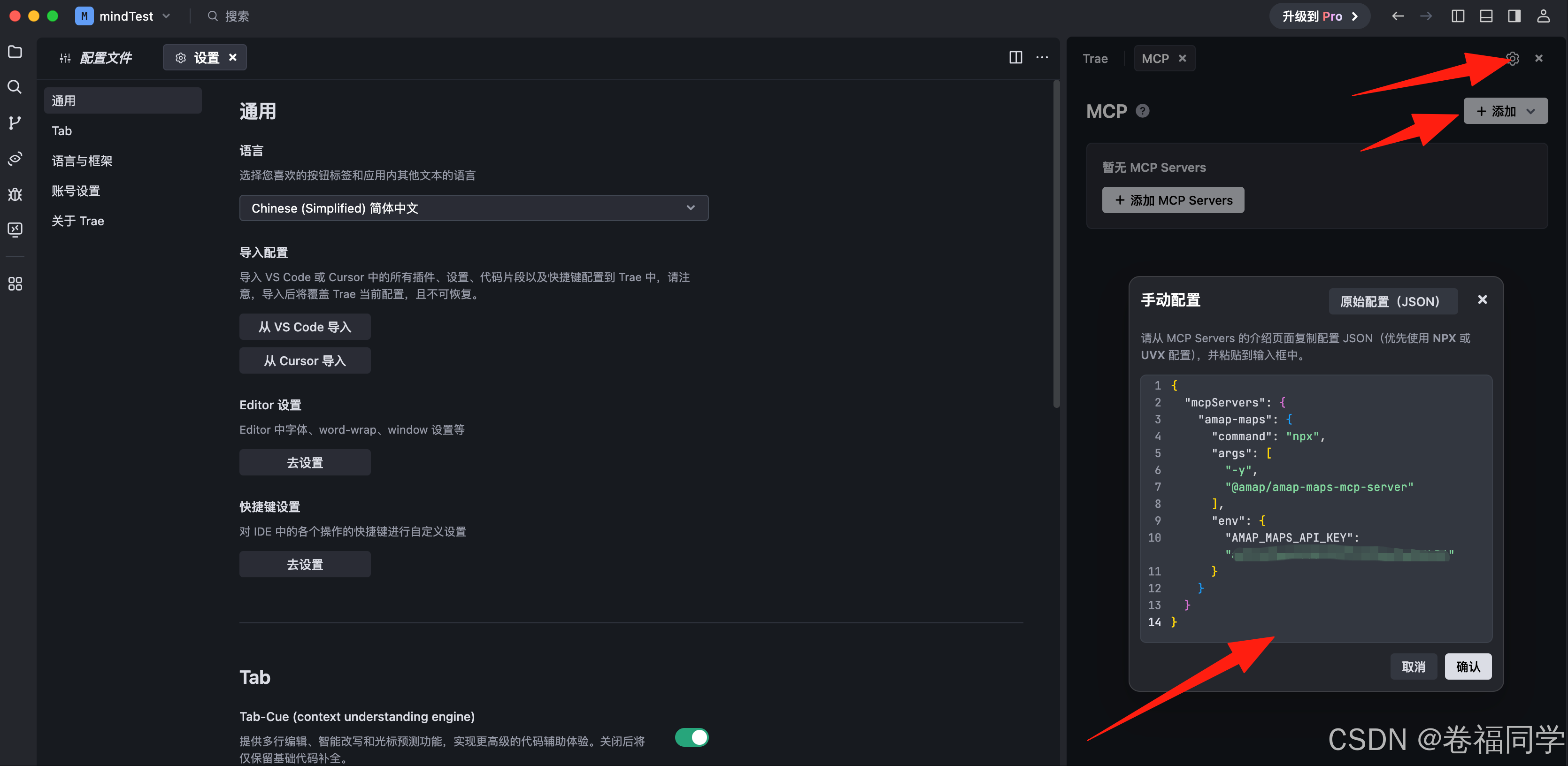This screenshot has width=1568, height=766.
Task: Expand the mindTest project chevron
Action: (x=166, y=16)
